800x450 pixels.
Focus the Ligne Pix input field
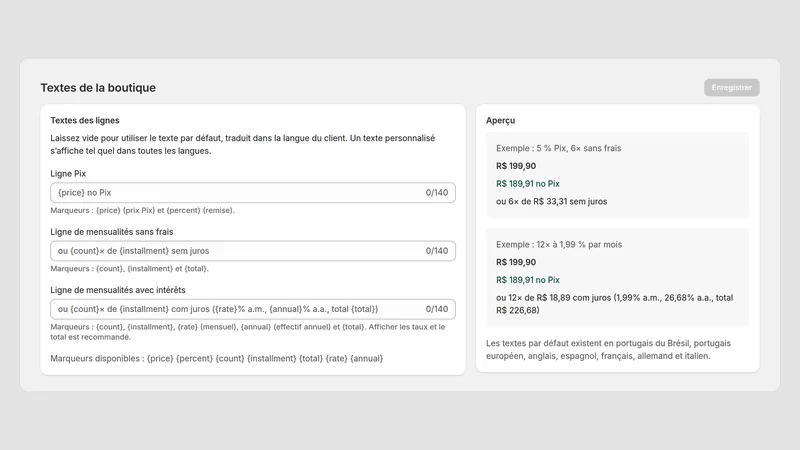tap(253, 193)
